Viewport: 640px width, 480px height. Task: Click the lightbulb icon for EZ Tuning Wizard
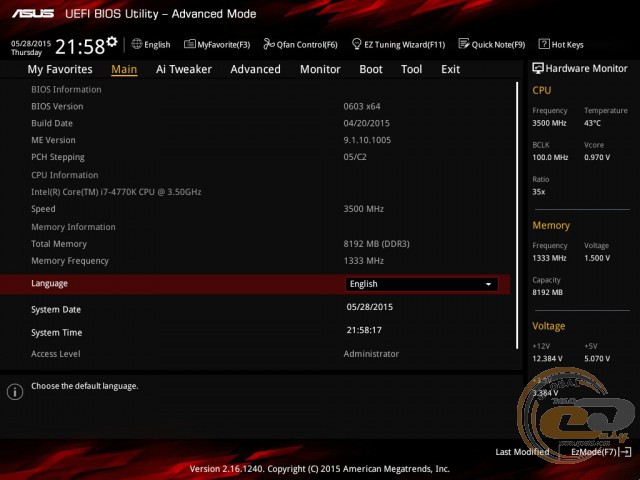356,44
